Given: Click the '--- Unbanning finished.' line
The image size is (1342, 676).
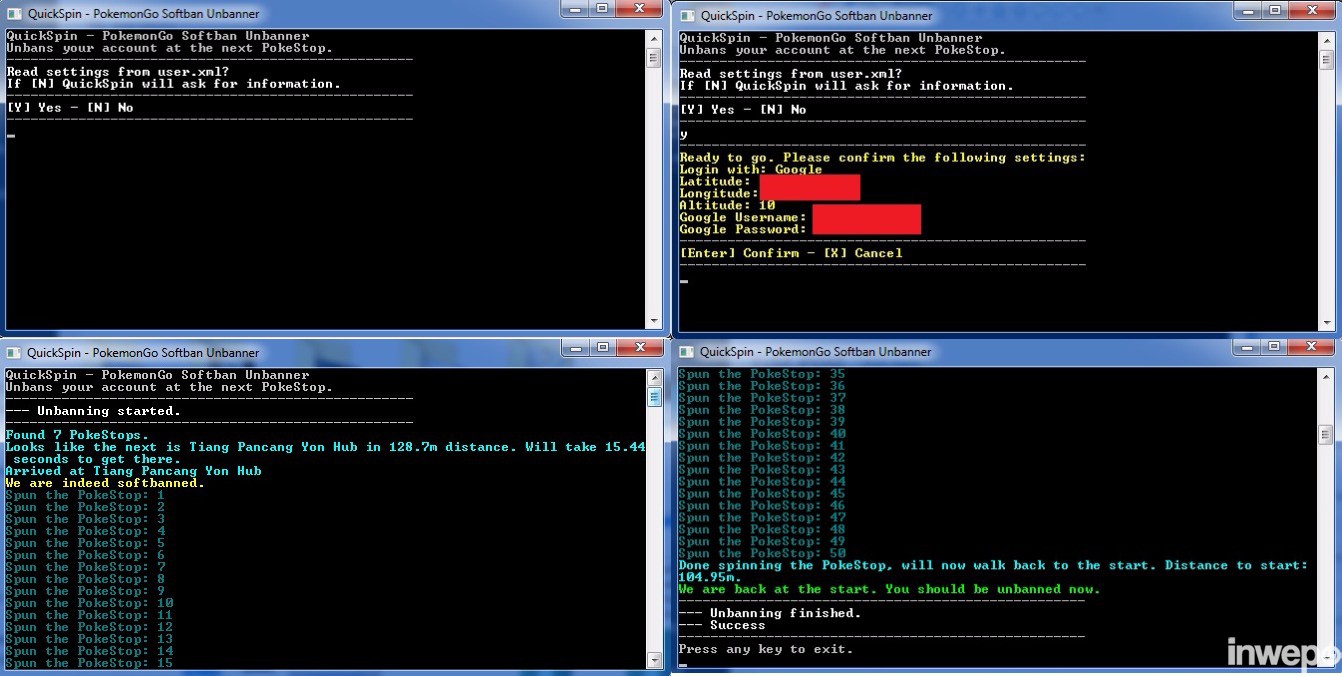Looking at the screenshot, I should pyautogui.click(x=770, y=614).
